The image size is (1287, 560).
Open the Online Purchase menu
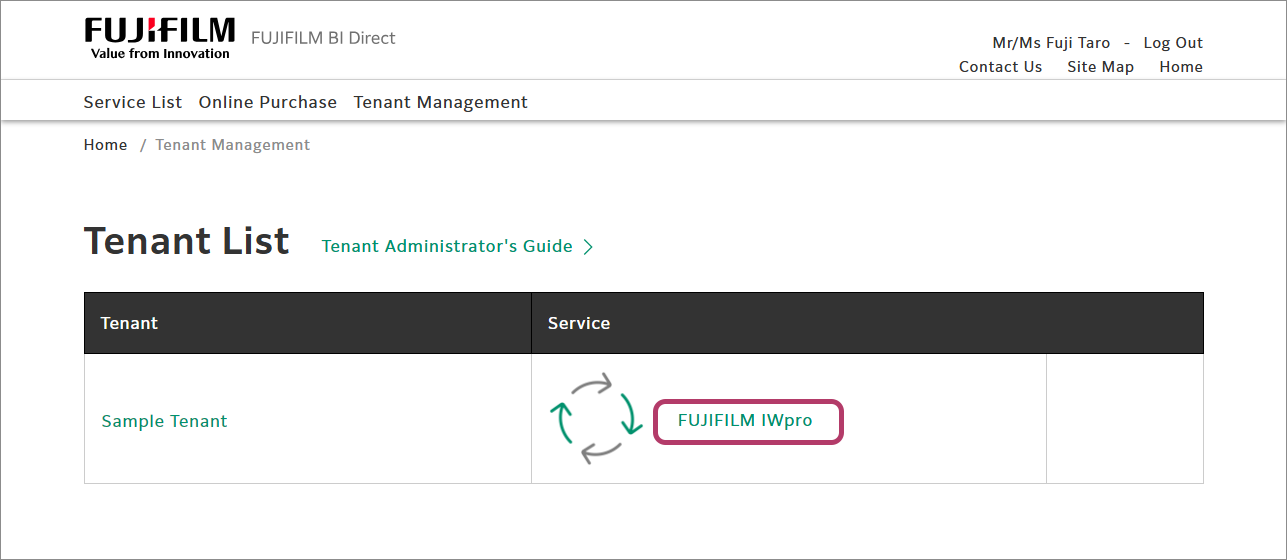coord(268,102)
